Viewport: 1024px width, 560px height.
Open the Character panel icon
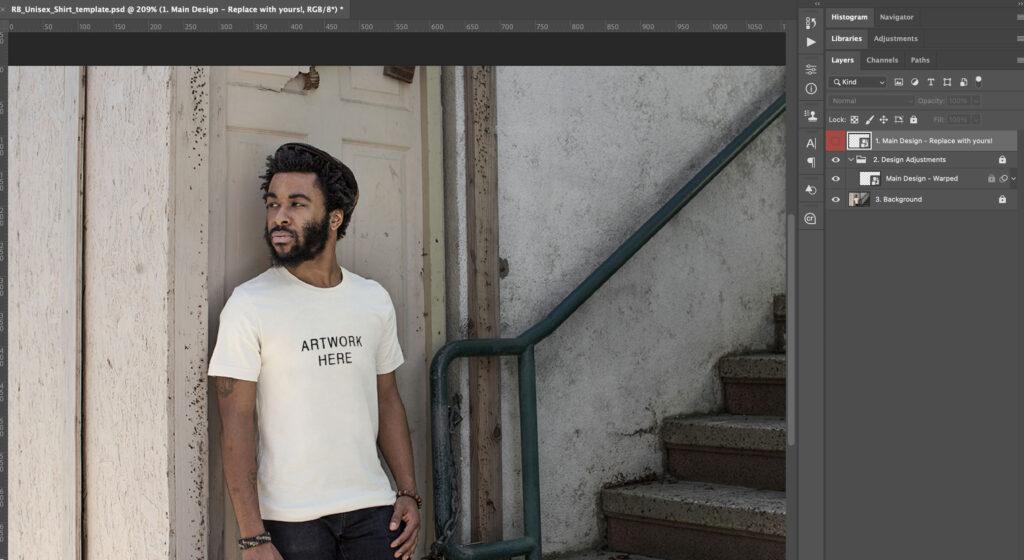(811, 143)
